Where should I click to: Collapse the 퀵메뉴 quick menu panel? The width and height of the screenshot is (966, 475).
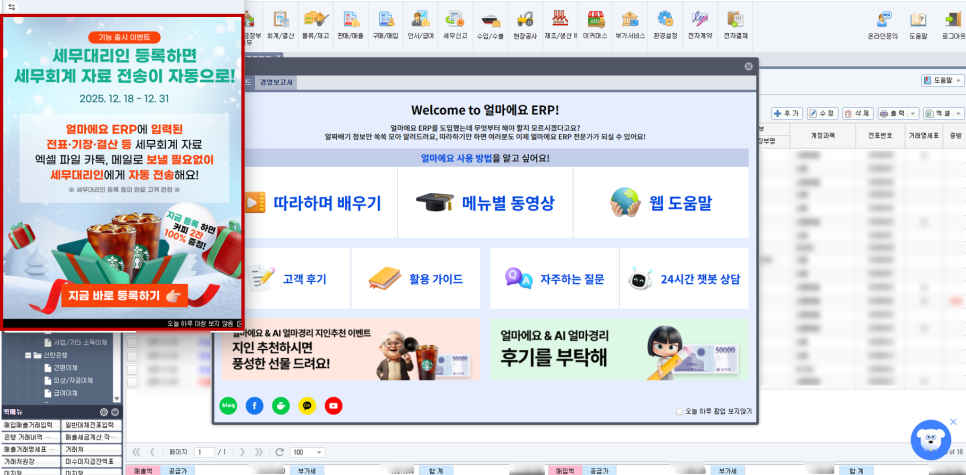tap(115, 412)
